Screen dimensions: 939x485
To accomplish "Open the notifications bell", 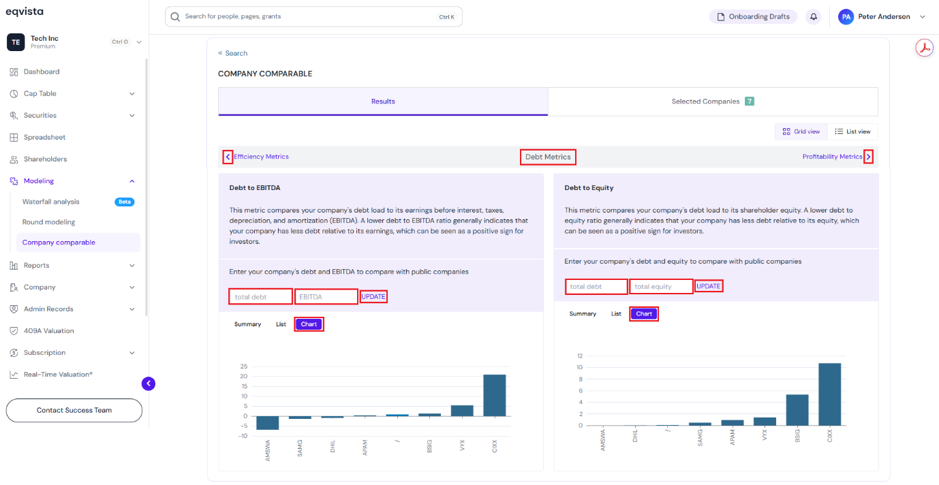I will [x=813, y=17].
